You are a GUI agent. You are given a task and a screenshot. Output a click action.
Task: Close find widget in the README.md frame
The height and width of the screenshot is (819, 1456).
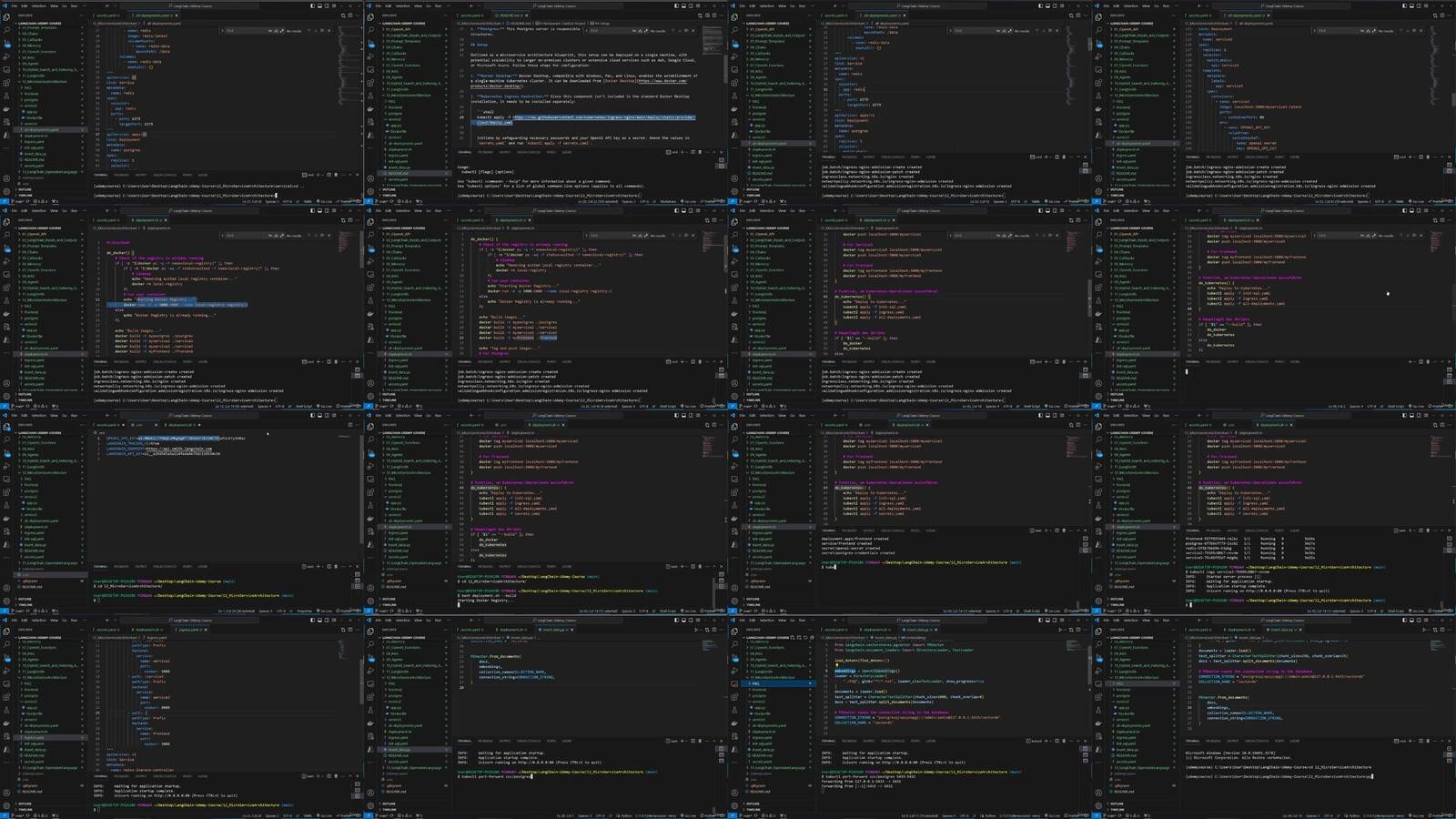pos(693,31)
